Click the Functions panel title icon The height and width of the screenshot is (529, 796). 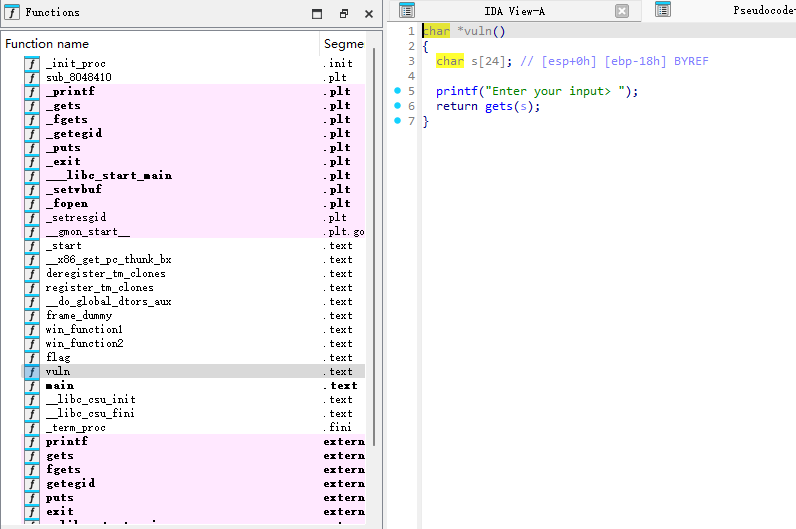[x=12, y=12]
